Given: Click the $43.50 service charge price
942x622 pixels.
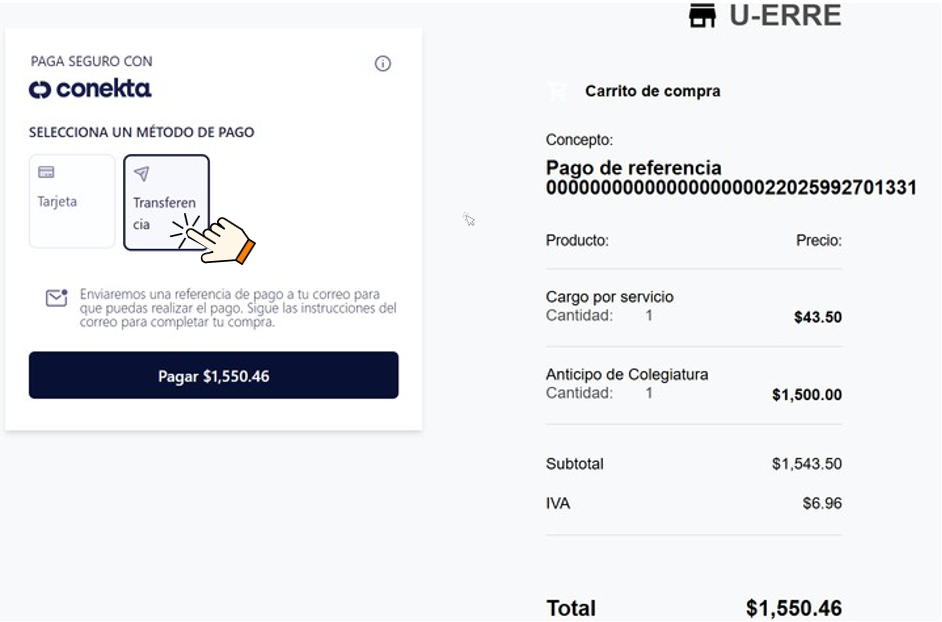Looking at the screenshot, I should coord(817,317).
